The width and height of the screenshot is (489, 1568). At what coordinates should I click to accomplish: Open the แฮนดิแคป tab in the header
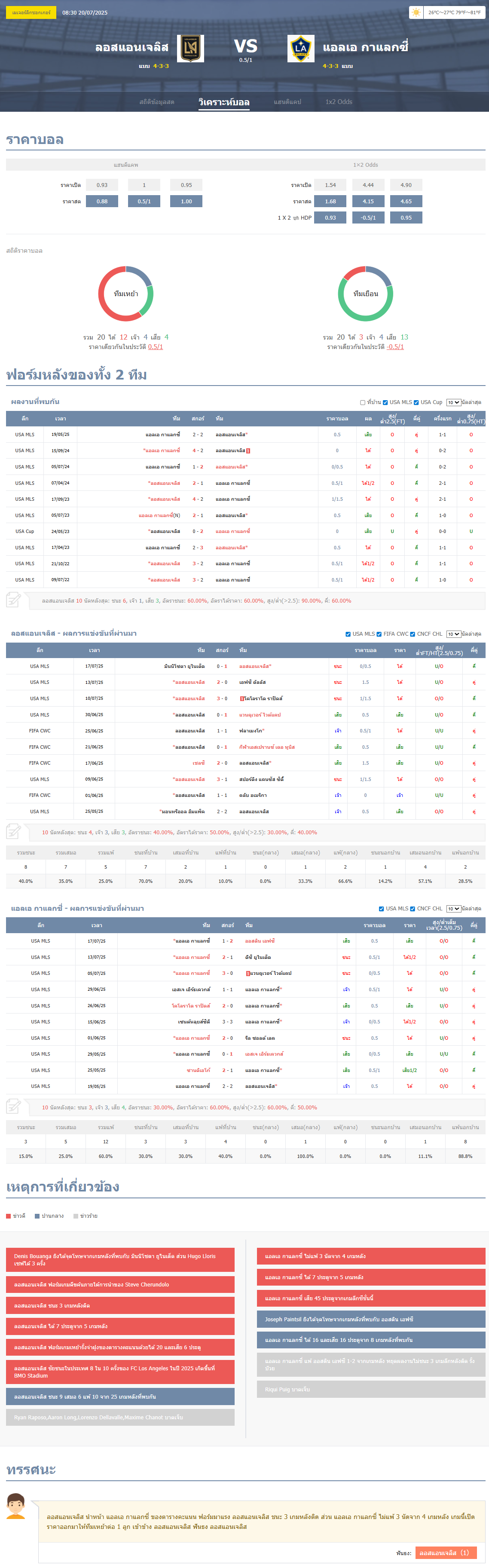point(287,102)
